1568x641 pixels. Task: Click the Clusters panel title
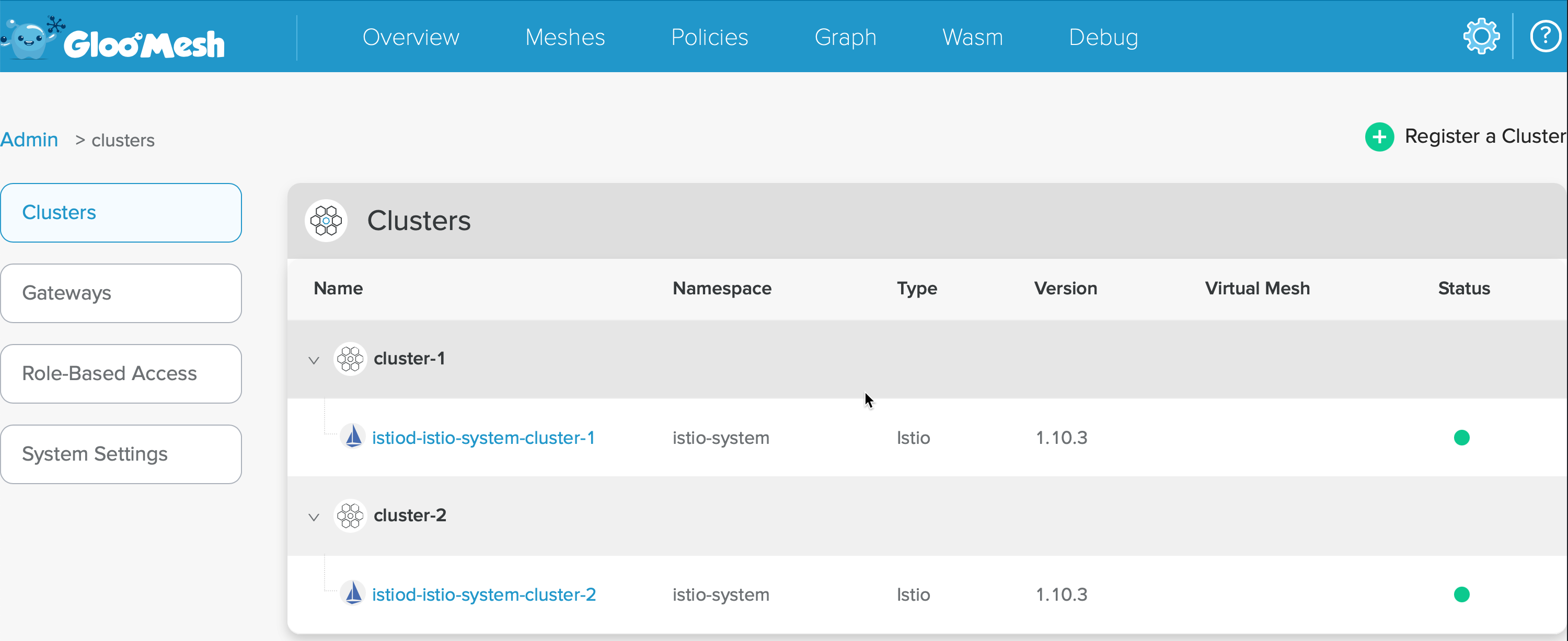tap(419, 220)
